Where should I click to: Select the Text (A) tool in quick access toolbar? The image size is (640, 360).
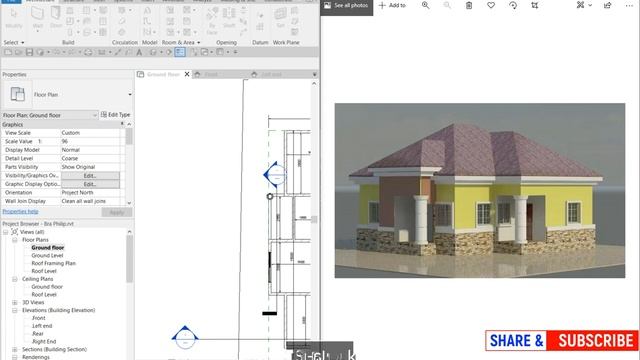(139, 52)
